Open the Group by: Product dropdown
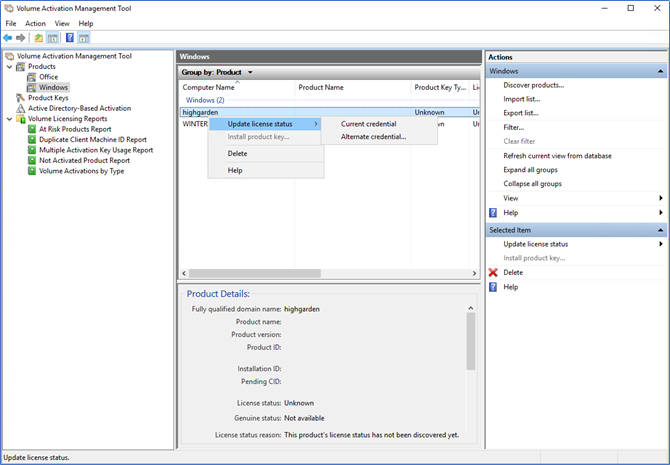Image resolution: width=670 pixels, height=465 pixels. 250,72
